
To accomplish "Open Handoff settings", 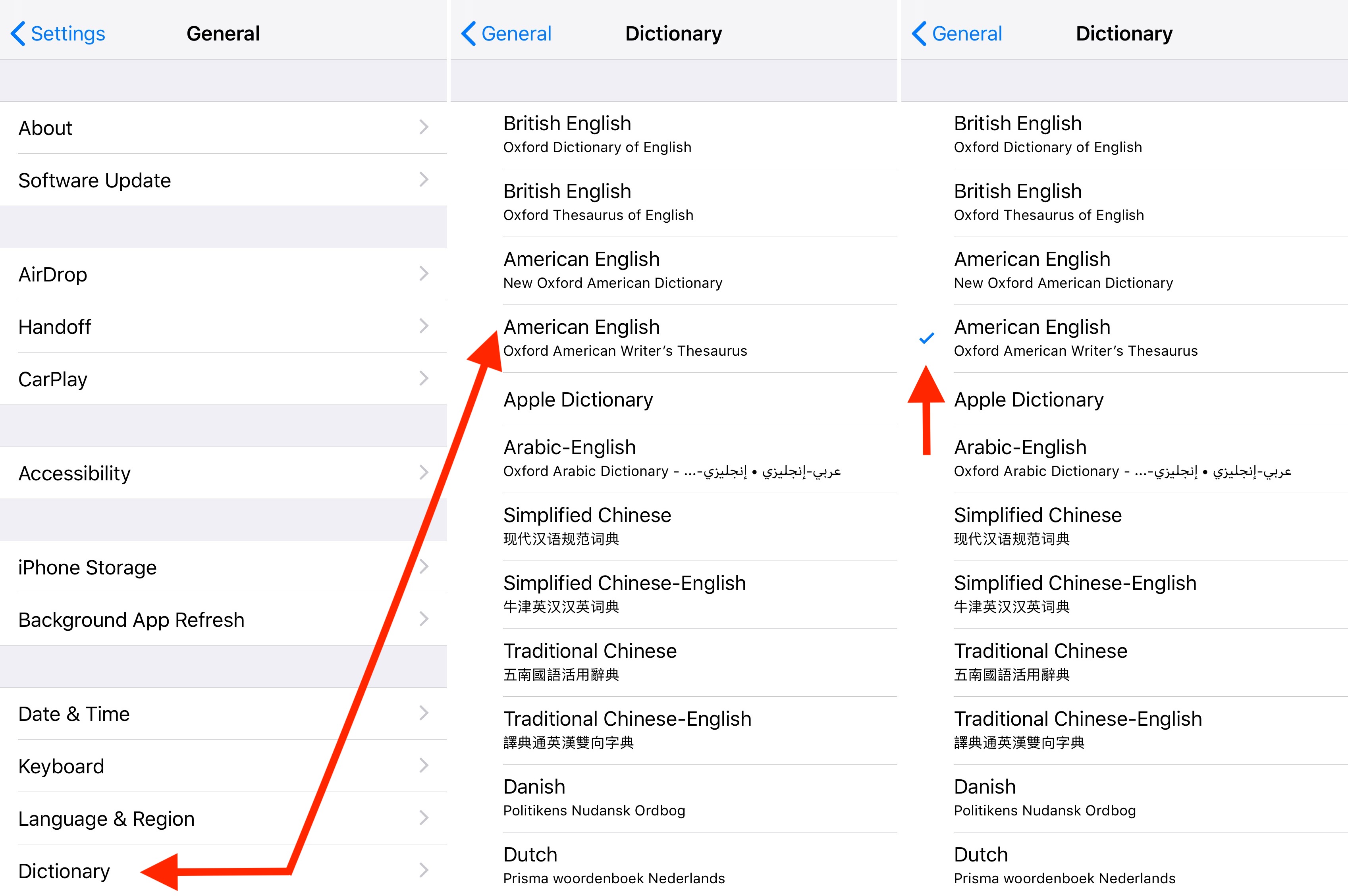I will pos(55,326).
